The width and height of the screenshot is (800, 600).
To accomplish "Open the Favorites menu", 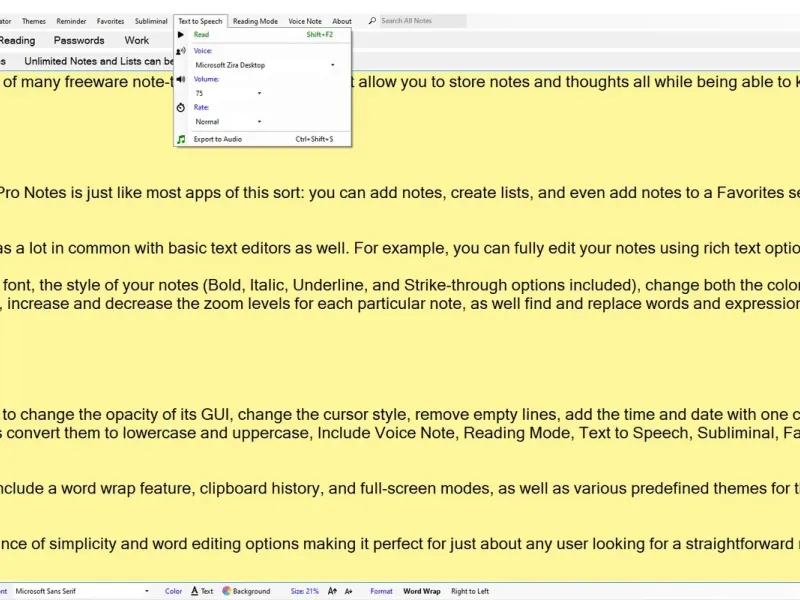I will coord(110,21).
